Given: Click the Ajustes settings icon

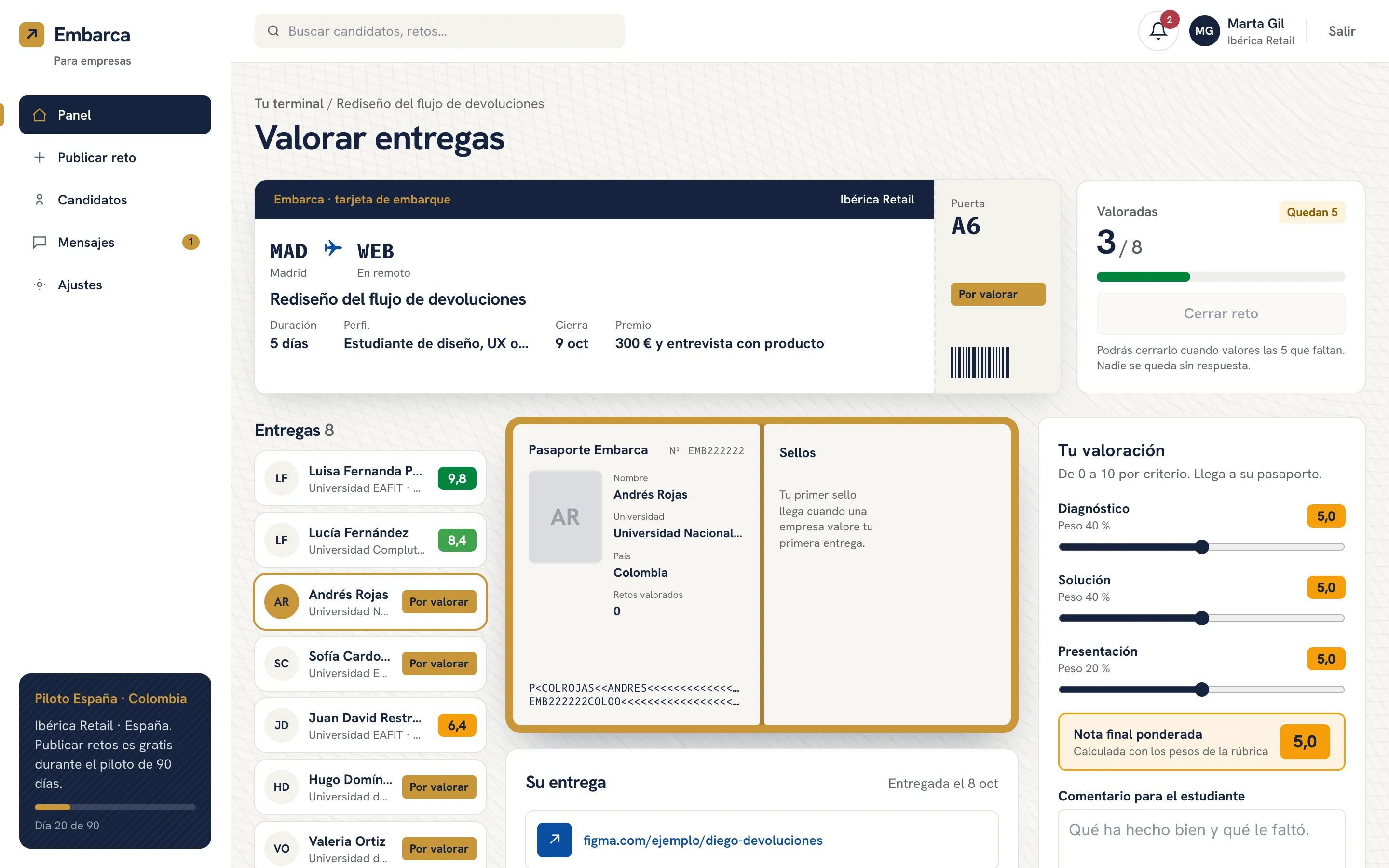Looking at the screenshot, I should [40, 285].
